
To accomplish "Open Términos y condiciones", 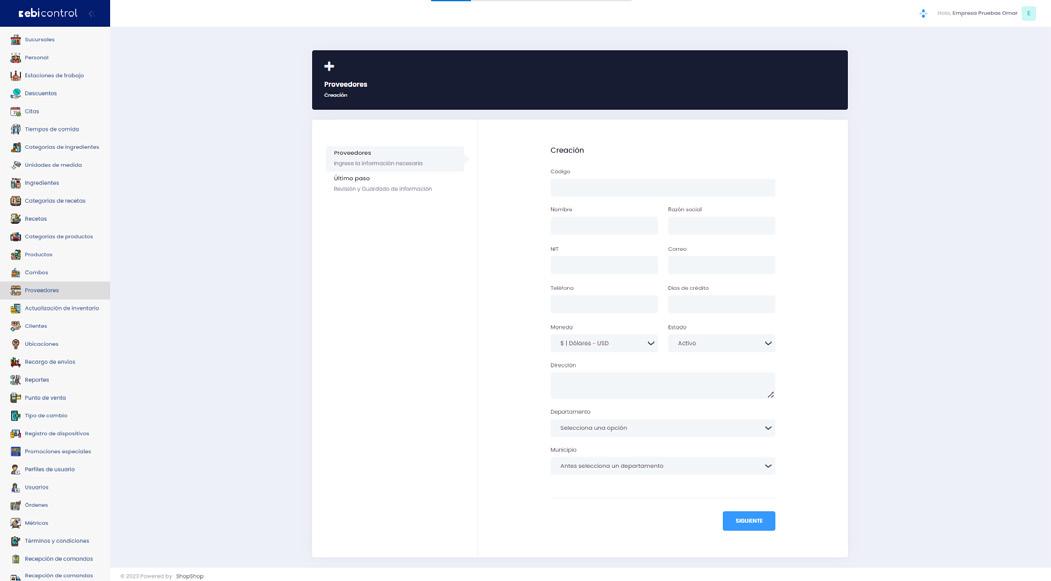I will (x=57, y=541).
